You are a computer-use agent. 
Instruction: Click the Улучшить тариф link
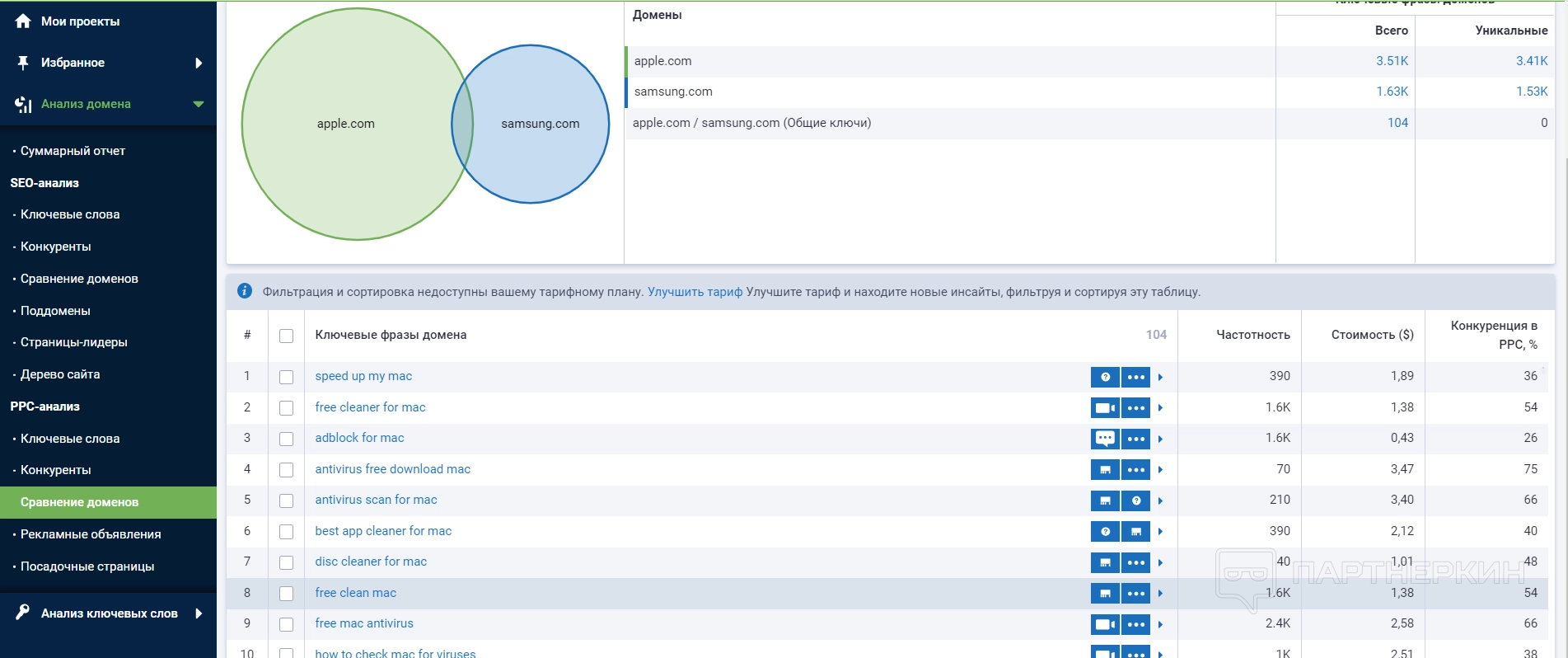pyautogui.click(x=695, y=292)
